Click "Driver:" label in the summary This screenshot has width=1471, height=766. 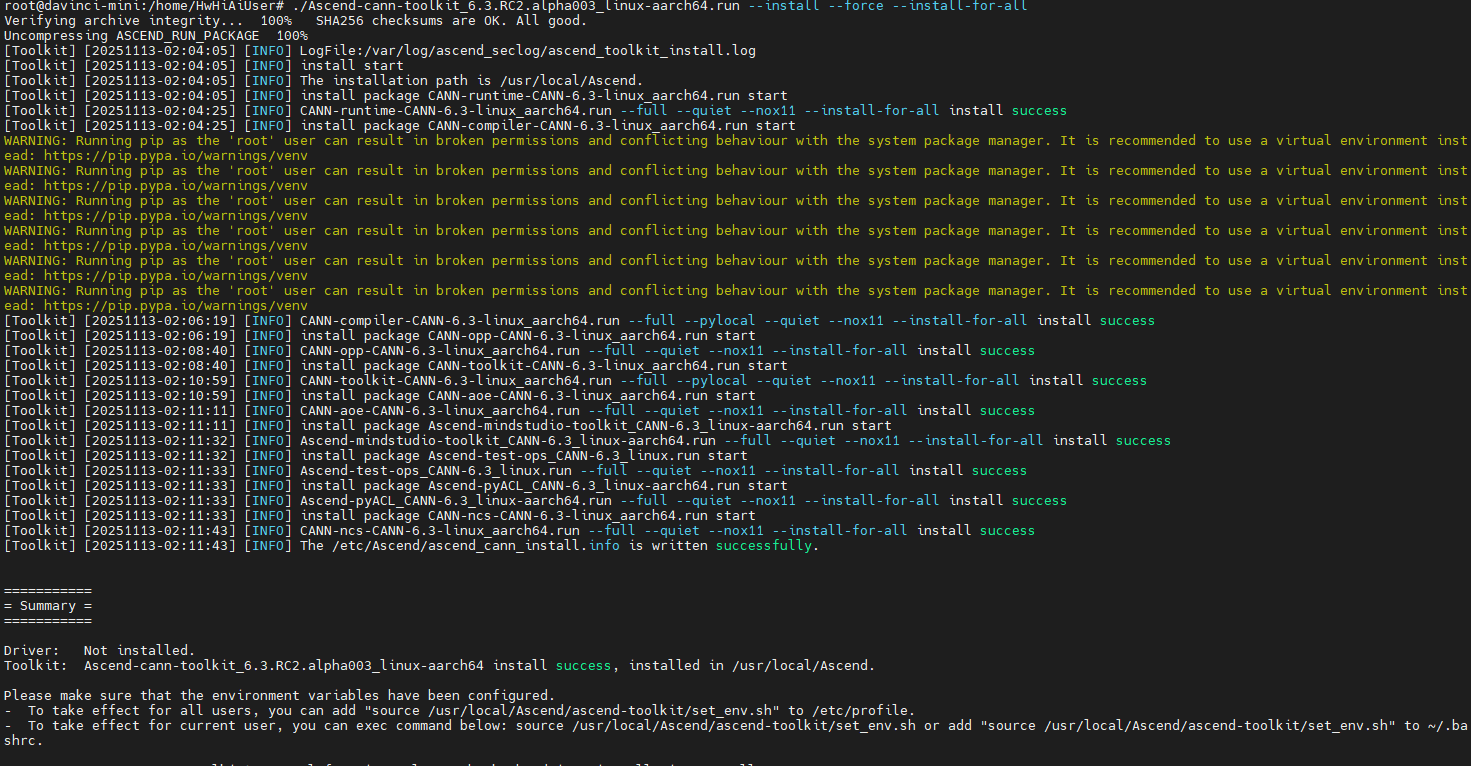pyautogui.click(x=32, y=650)
